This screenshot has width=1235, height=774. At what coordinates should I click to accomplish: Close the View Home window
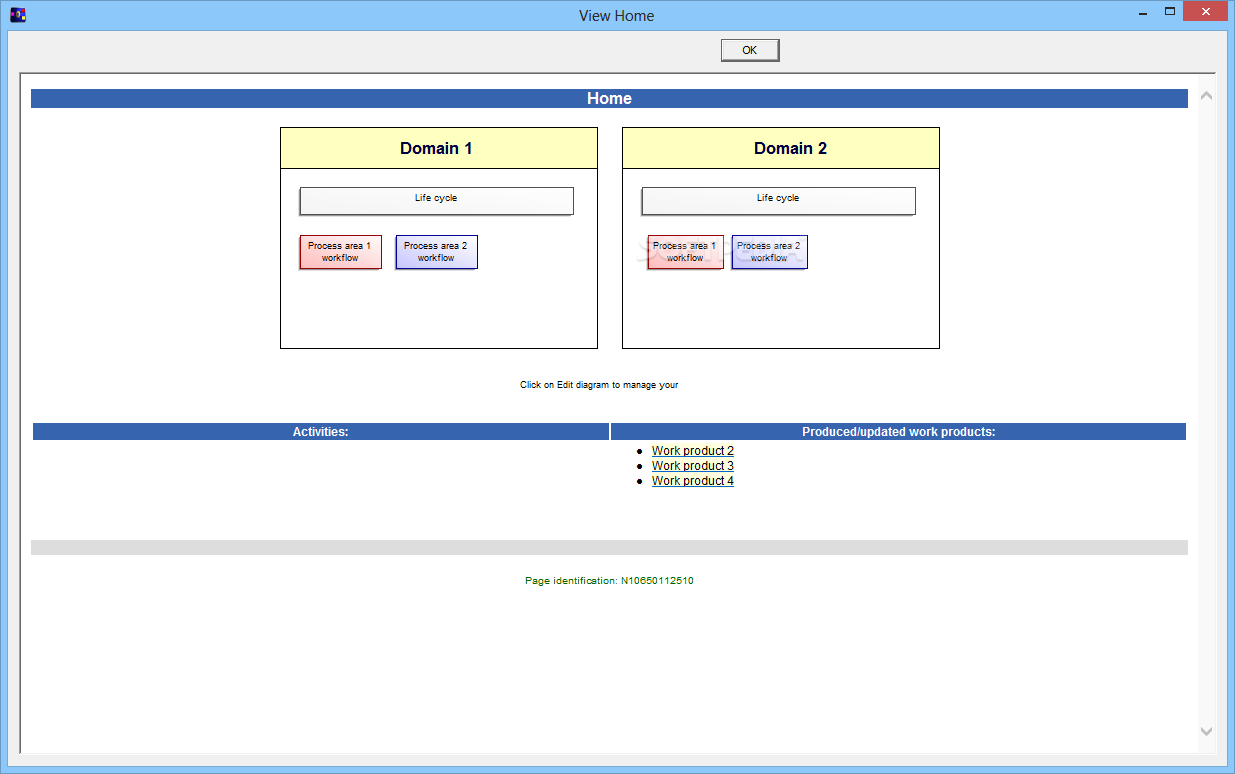(x=1205, y=12)
